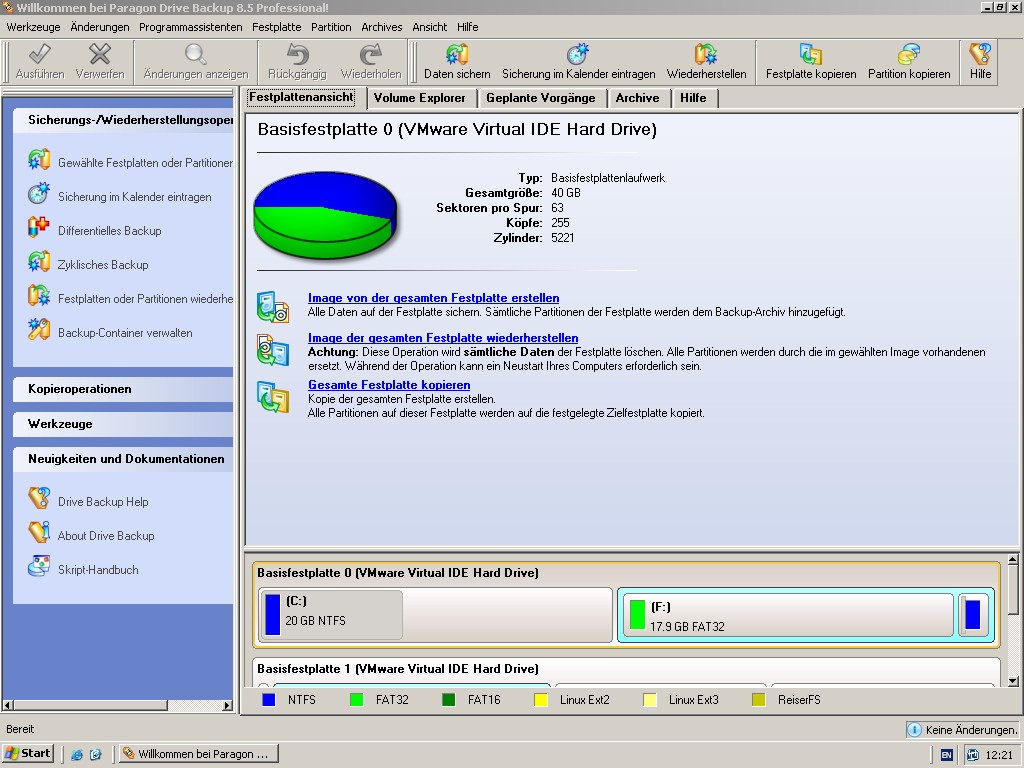Click the EN language indicator in tray
The height and width of the screenshot is (768, 1024).
pyautogui.click(x=946, y=755)
